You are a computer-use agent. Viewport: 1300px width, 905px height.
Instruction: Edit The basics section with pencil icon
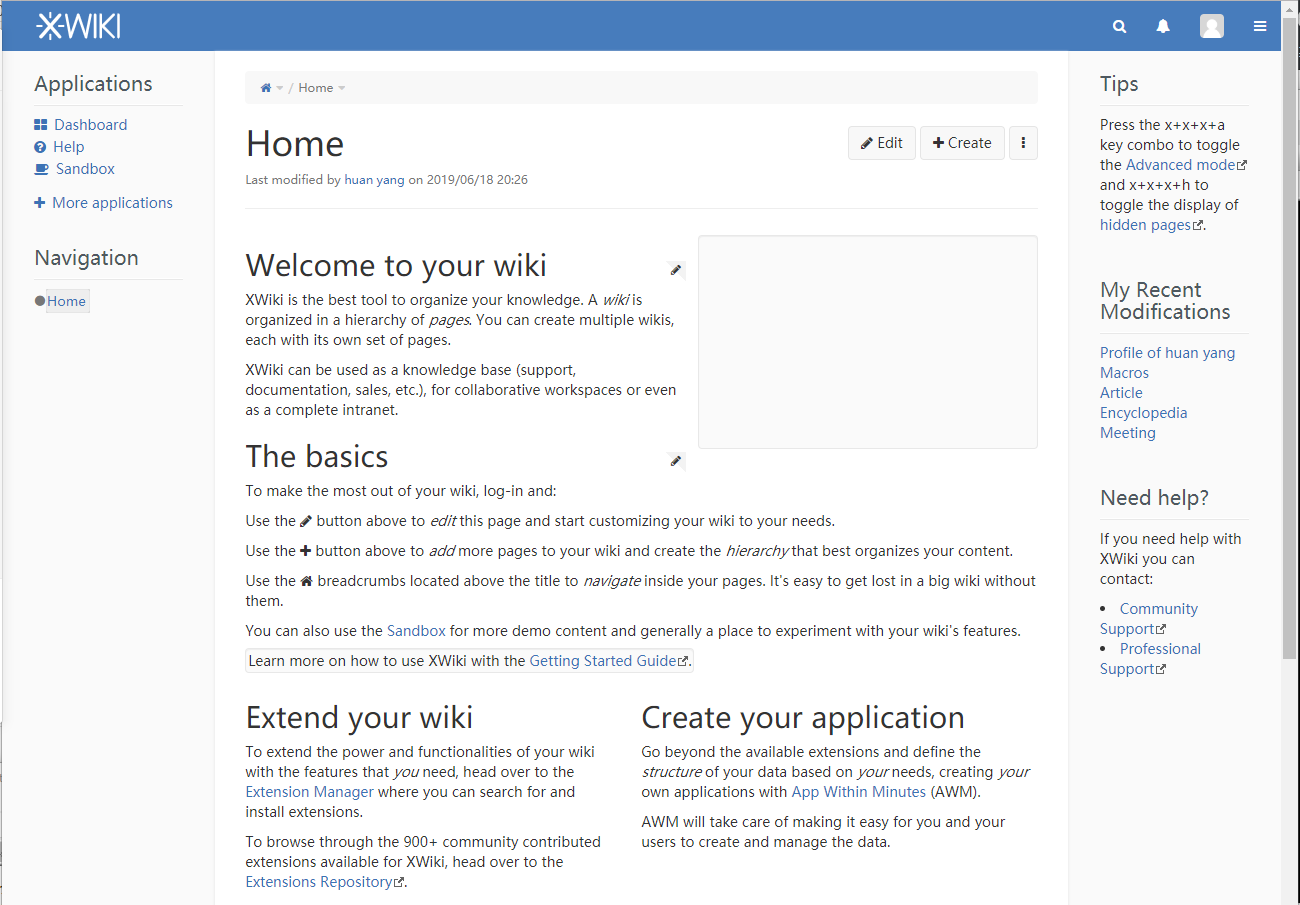point(676,460)
